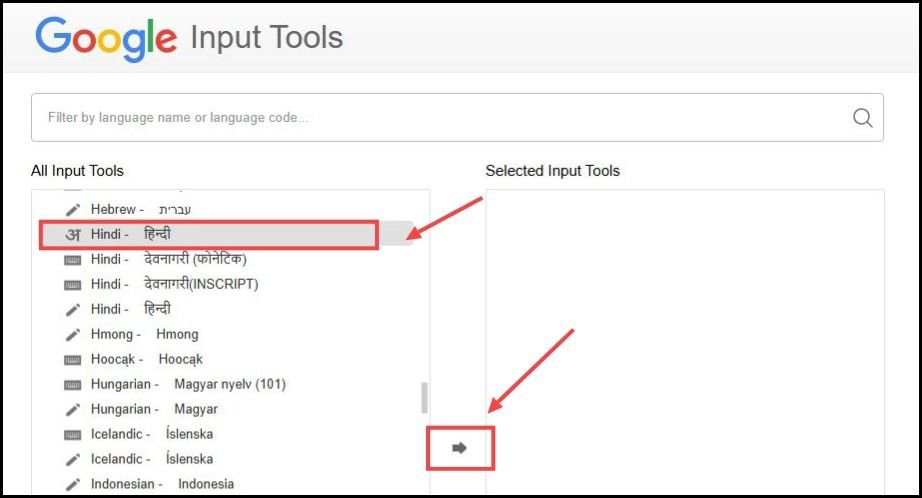Click the All Input Tools heading
Screen dimensions: 922x498
coord(77,171)
